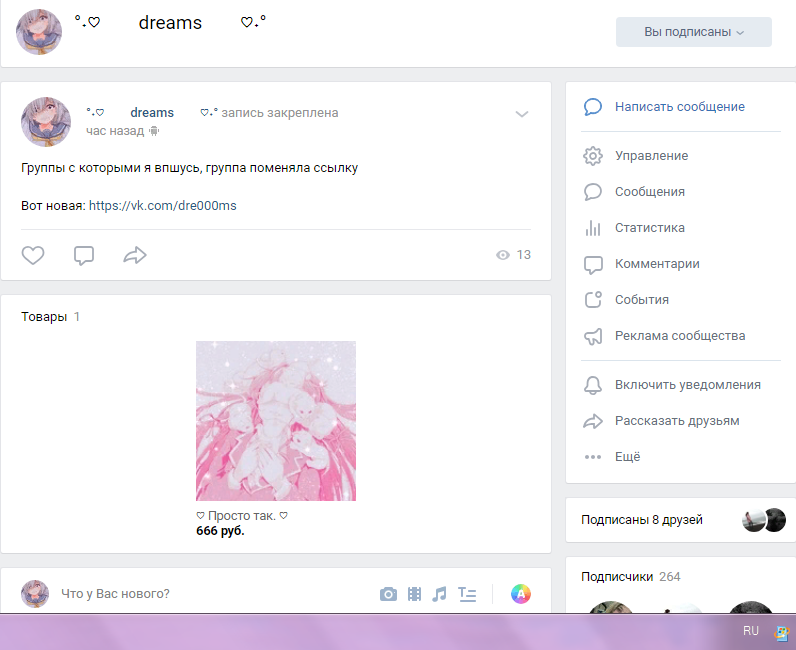Click the share arrow icon beside Рассказать друзьям

point(592,421)
